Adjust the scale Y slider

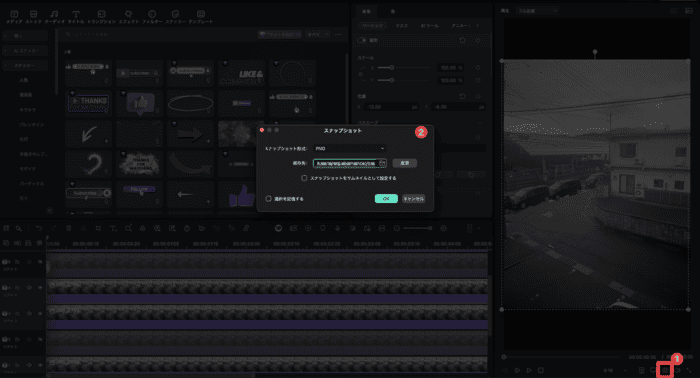[391, 80]
